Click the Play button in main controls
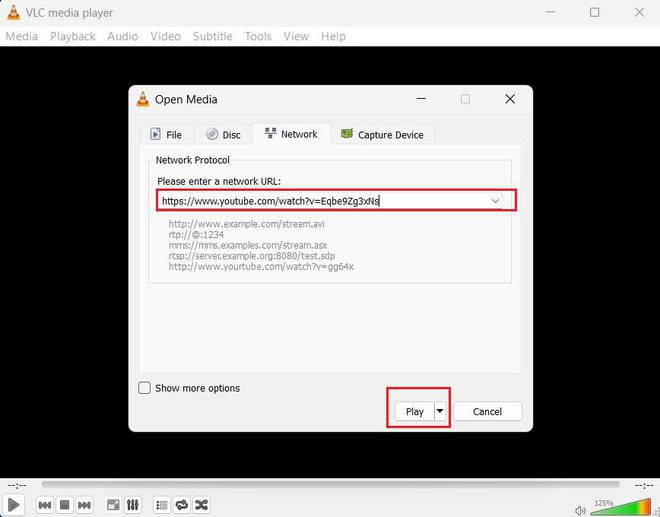Image resolution: width=660 pixels, height=517 pixels. pos(13,504)
